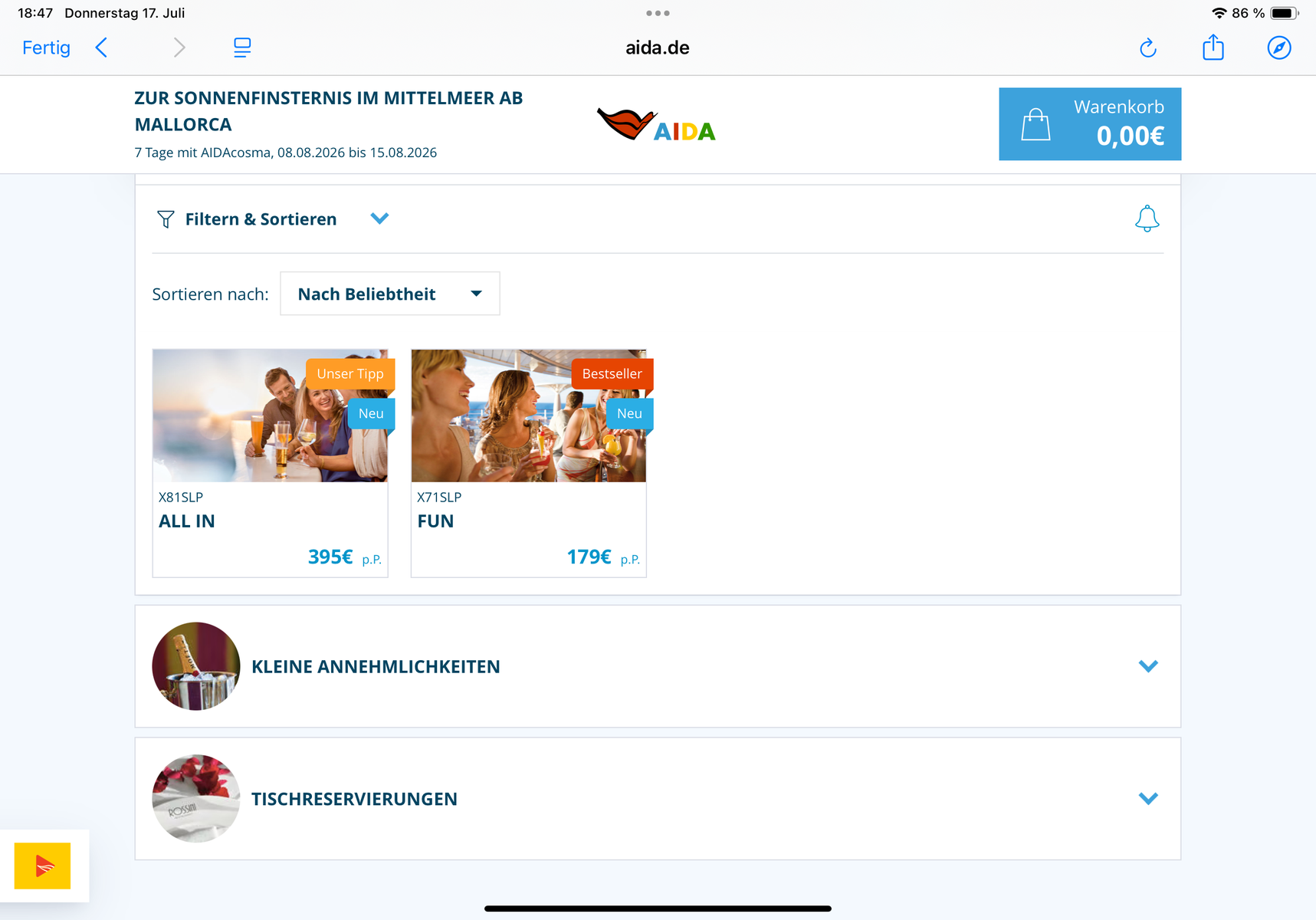Open the reader view page icon
Image resolution: width=1316 pixels, height=920 pixels.
242,48
